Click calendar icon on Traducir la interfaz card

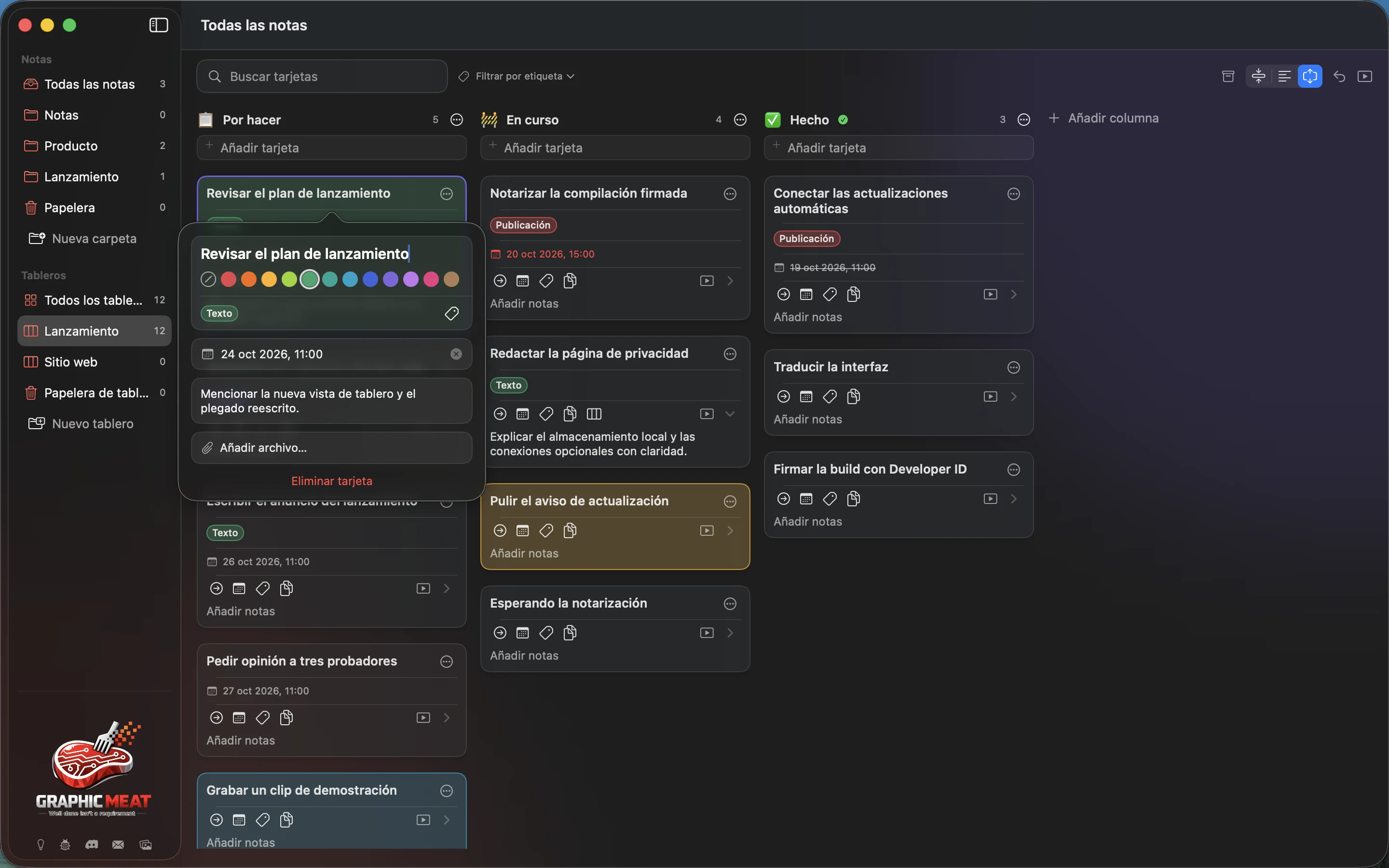pos(806,397)
